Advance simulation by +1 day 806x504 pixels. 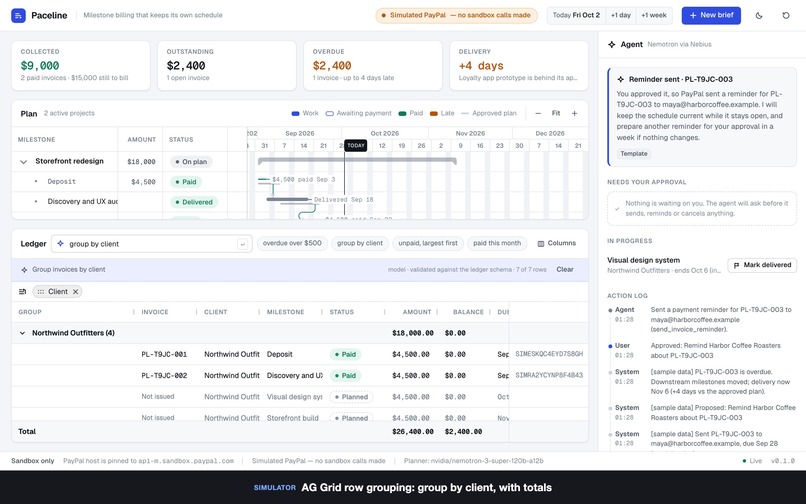point(620,15)
